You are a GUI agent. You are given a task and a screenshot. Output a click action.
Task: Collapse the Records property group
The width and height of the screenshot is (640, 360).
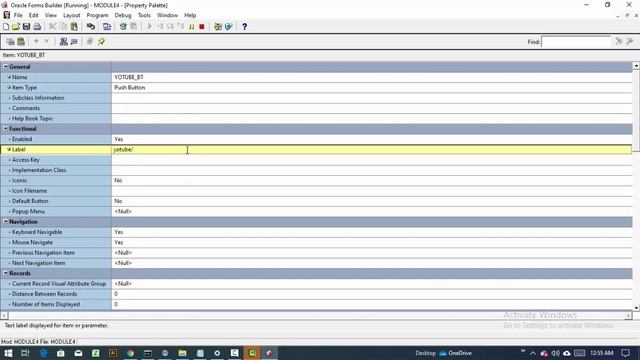pyautogui.click(x=6, y=273)
